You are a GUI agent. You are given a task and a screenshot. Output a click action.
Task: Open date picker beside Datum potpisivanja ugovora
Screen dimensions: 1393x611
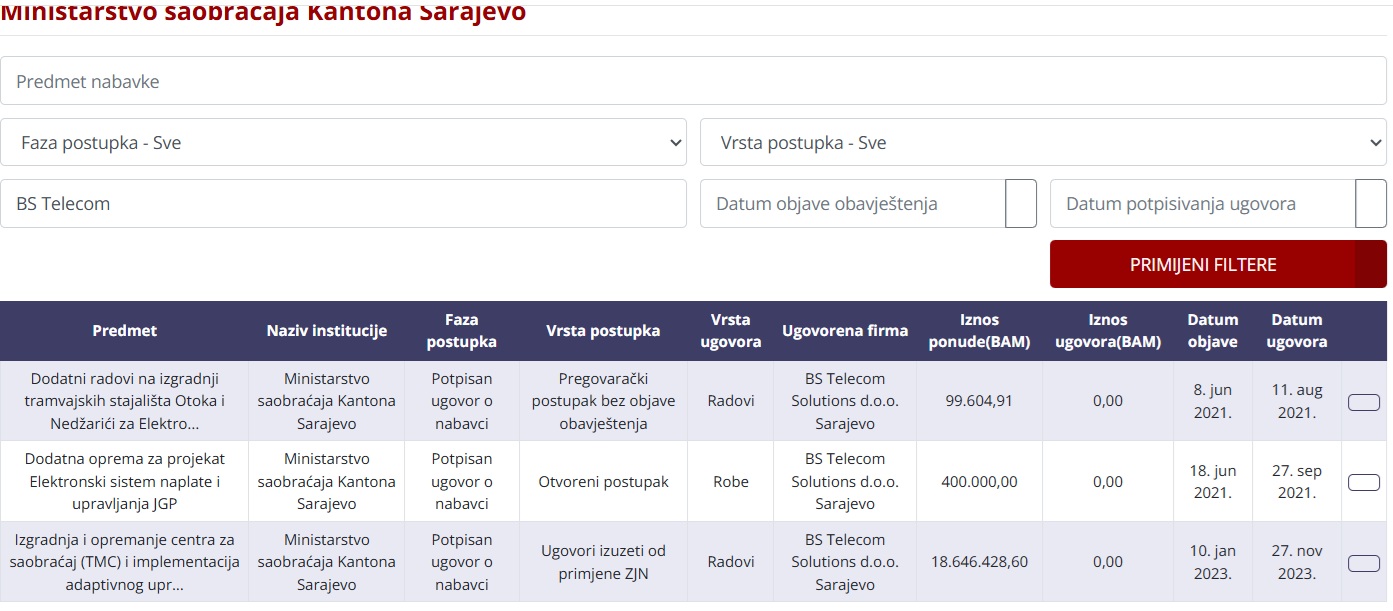coord(1371,204)
